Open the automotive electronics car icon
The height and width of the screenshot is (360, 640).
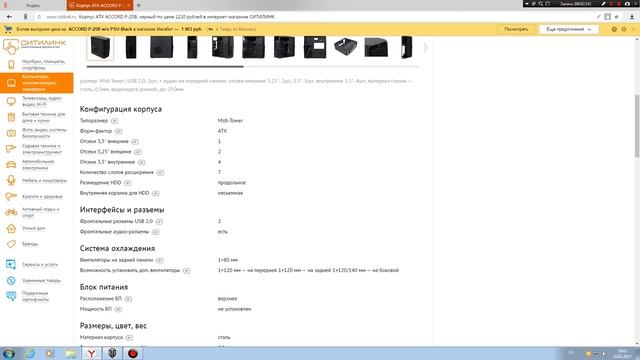click(x=11, y=164)
